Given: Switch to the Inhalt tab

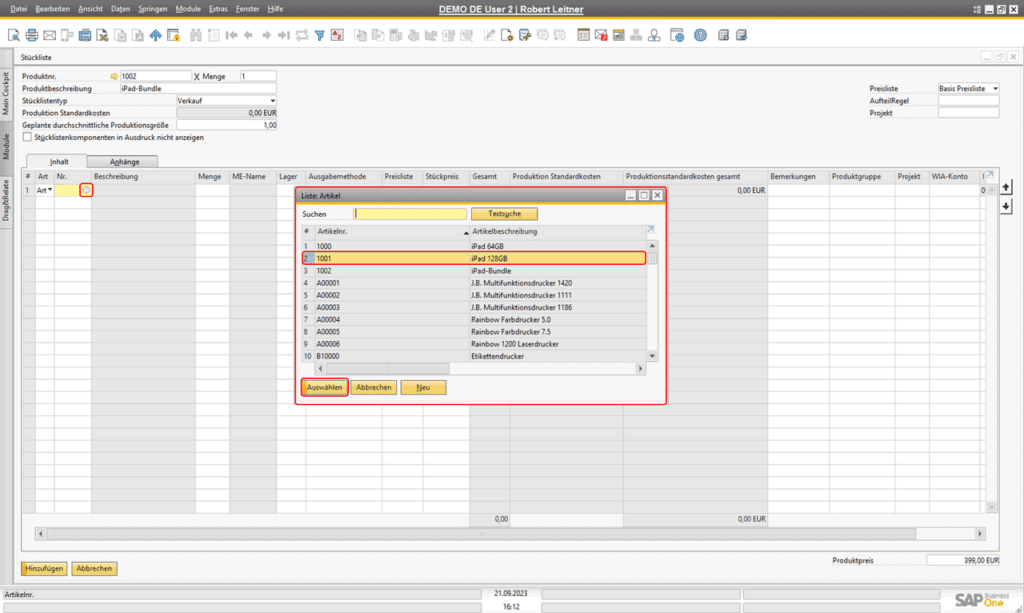Looking at the screenshot, I should [59, 161].
